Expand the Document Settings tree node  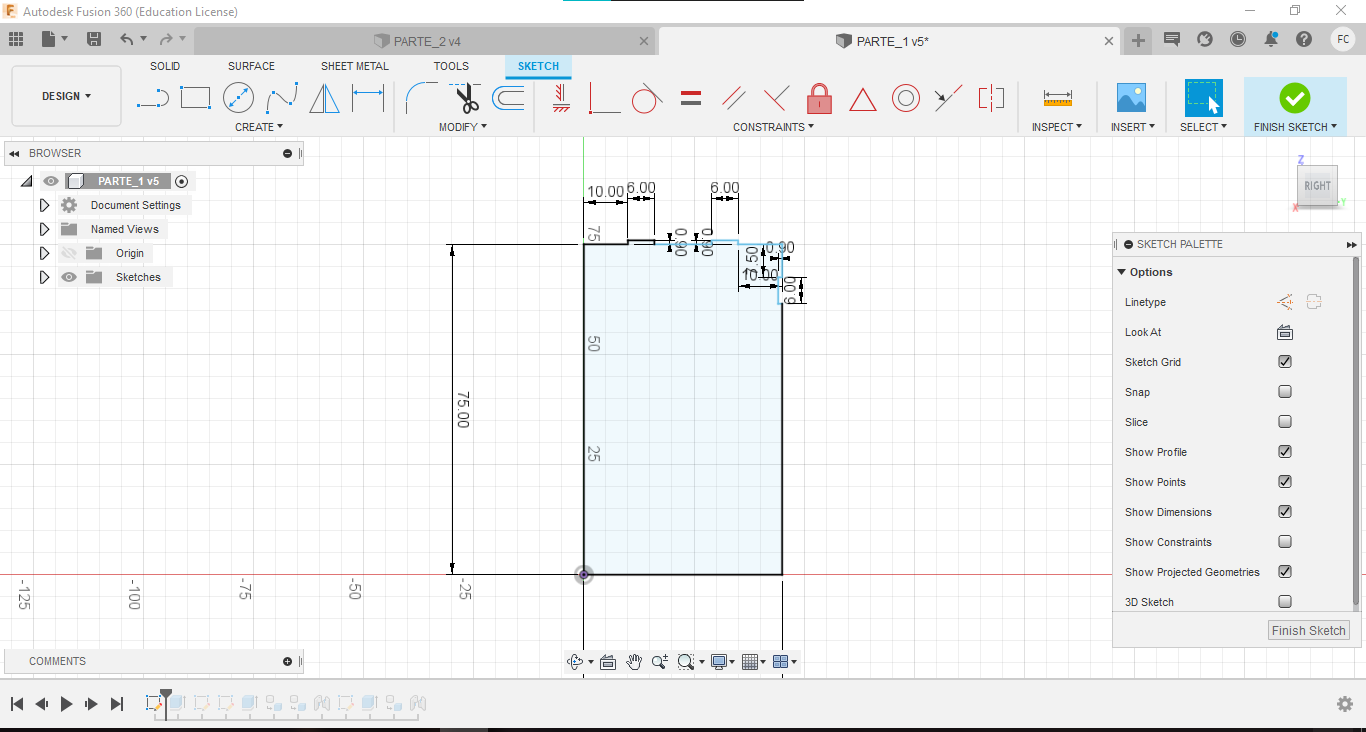pyautogui.click(x=44, y=205)
